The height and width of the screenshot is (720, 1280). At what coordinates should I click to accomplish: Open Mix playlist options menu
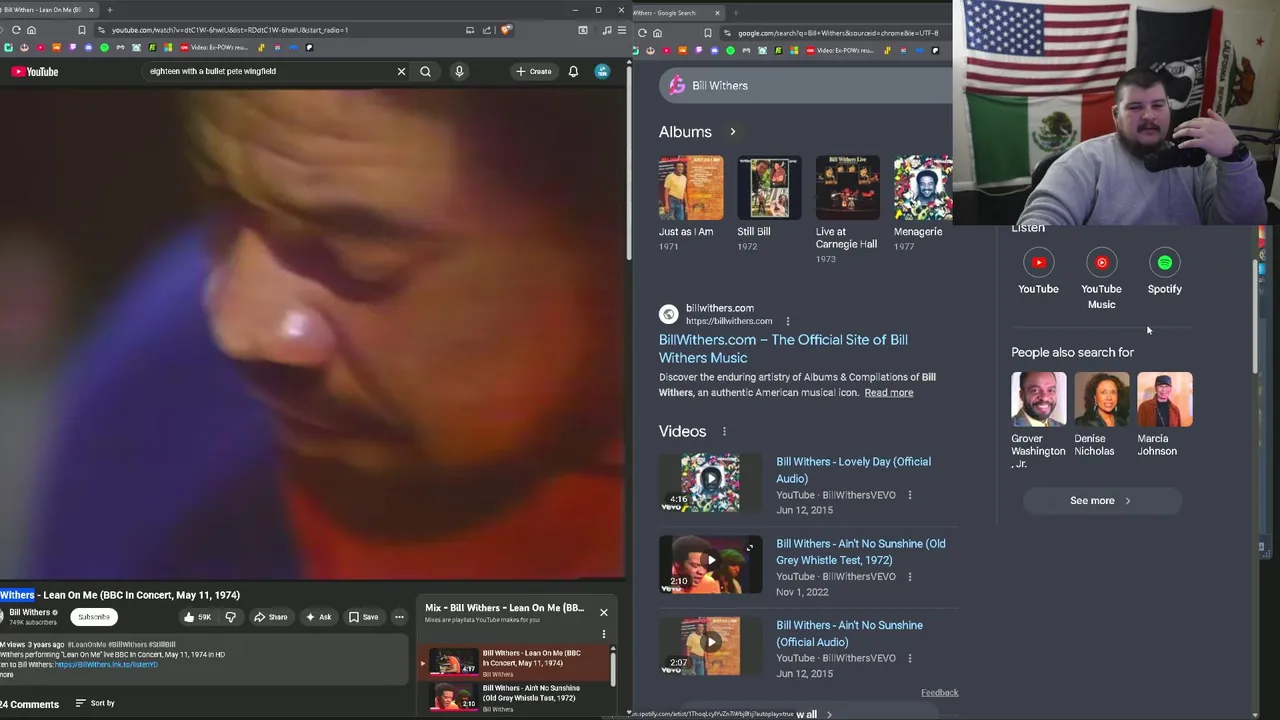(604, 633)
